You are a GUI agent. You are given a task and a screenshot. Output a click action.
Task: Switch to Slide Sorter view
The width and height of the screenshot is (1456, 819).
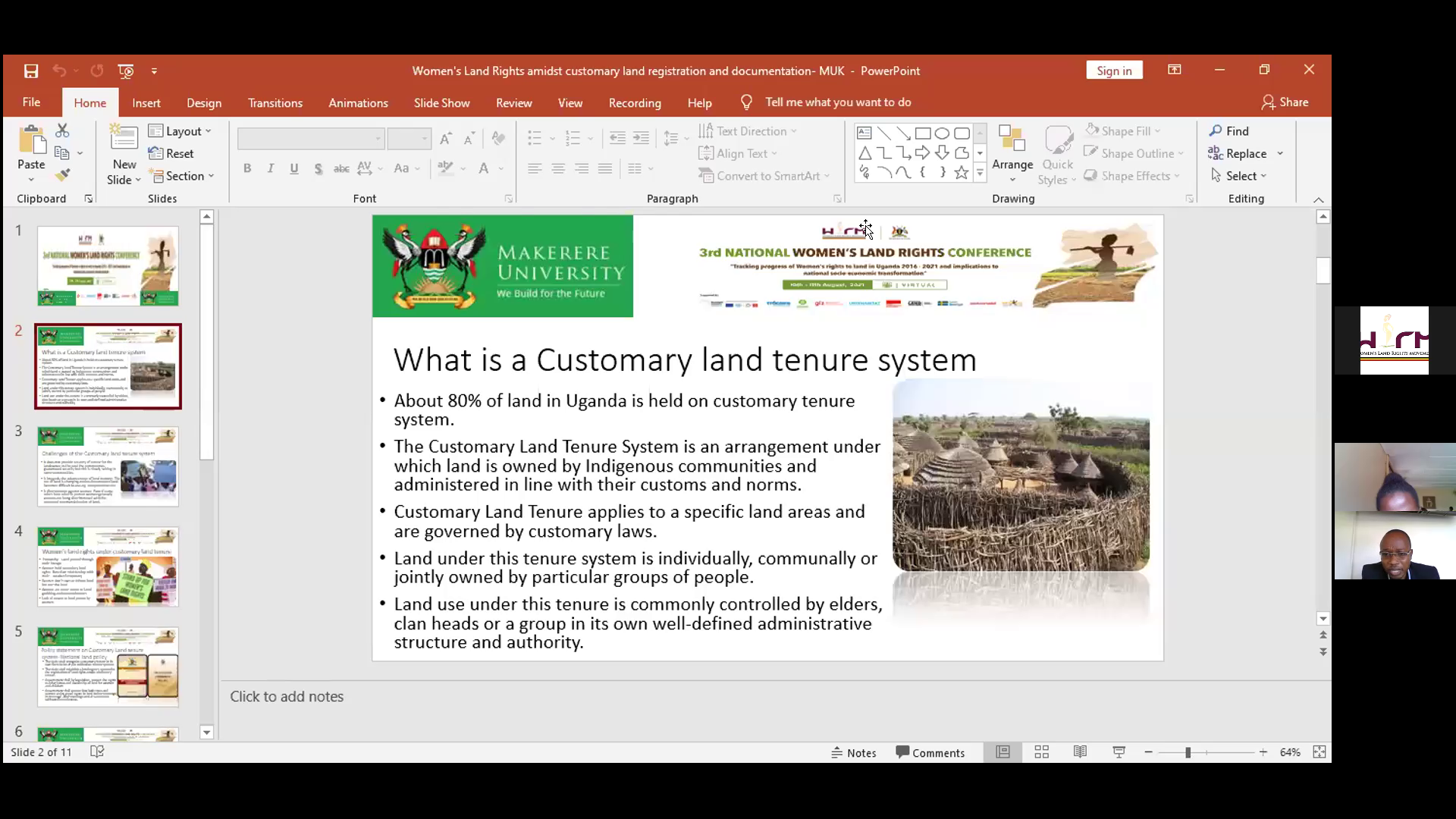click(1042, 752)
